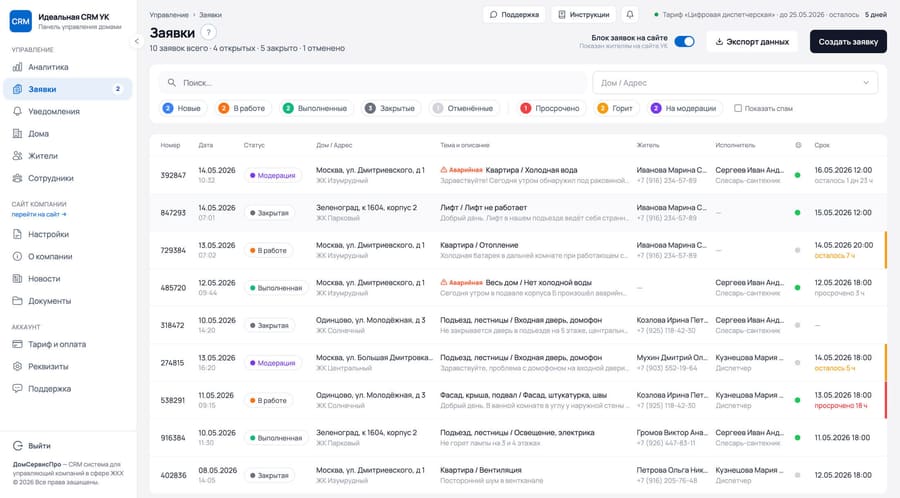This screenshot has width=900, height=498.
Task: Open status dropdown Модерация for request 392847
Action: click(x=273, y=176)
